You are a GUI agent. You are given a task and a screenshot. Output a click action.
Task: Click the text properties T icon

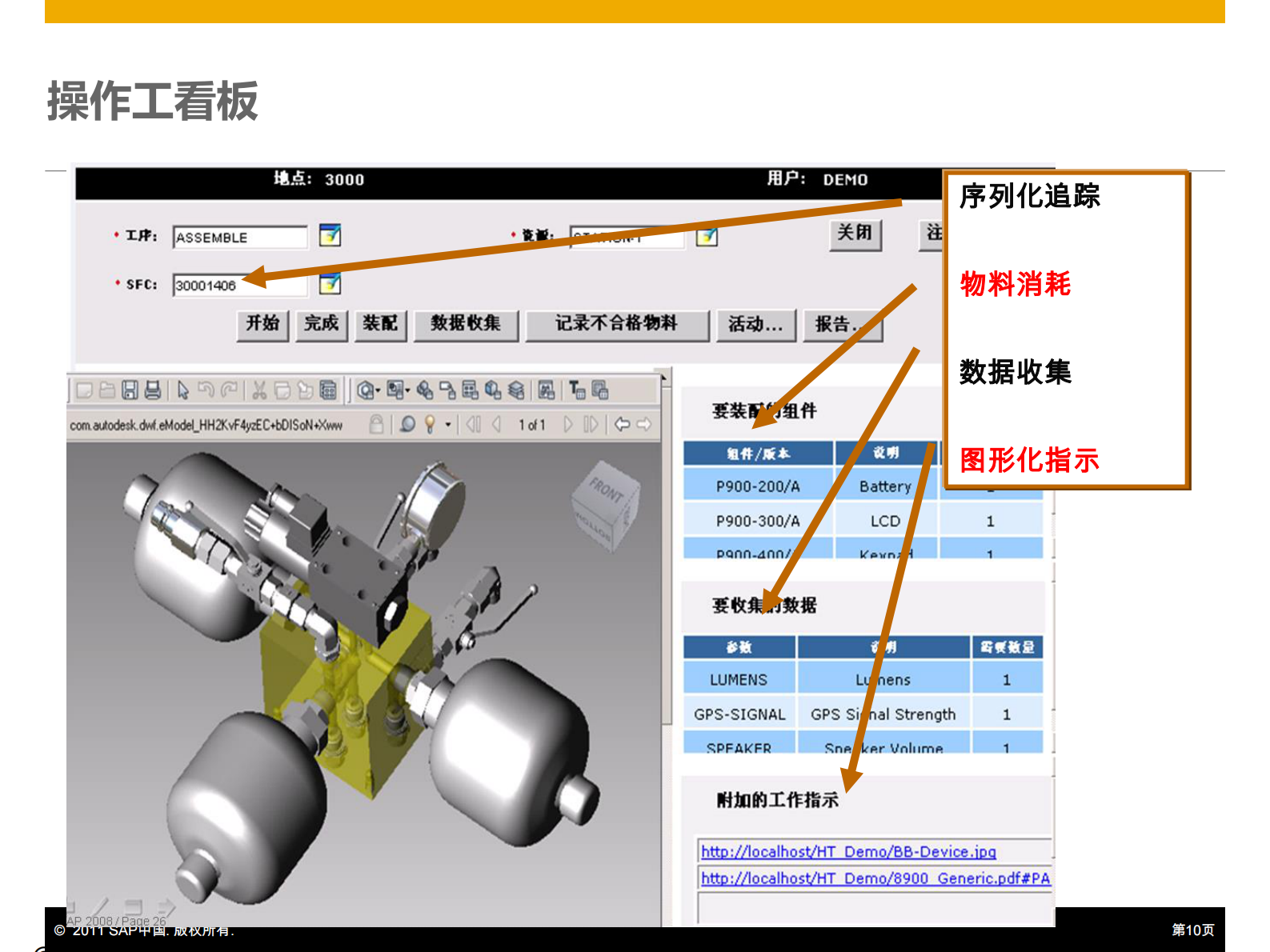(x=577, y=390)
